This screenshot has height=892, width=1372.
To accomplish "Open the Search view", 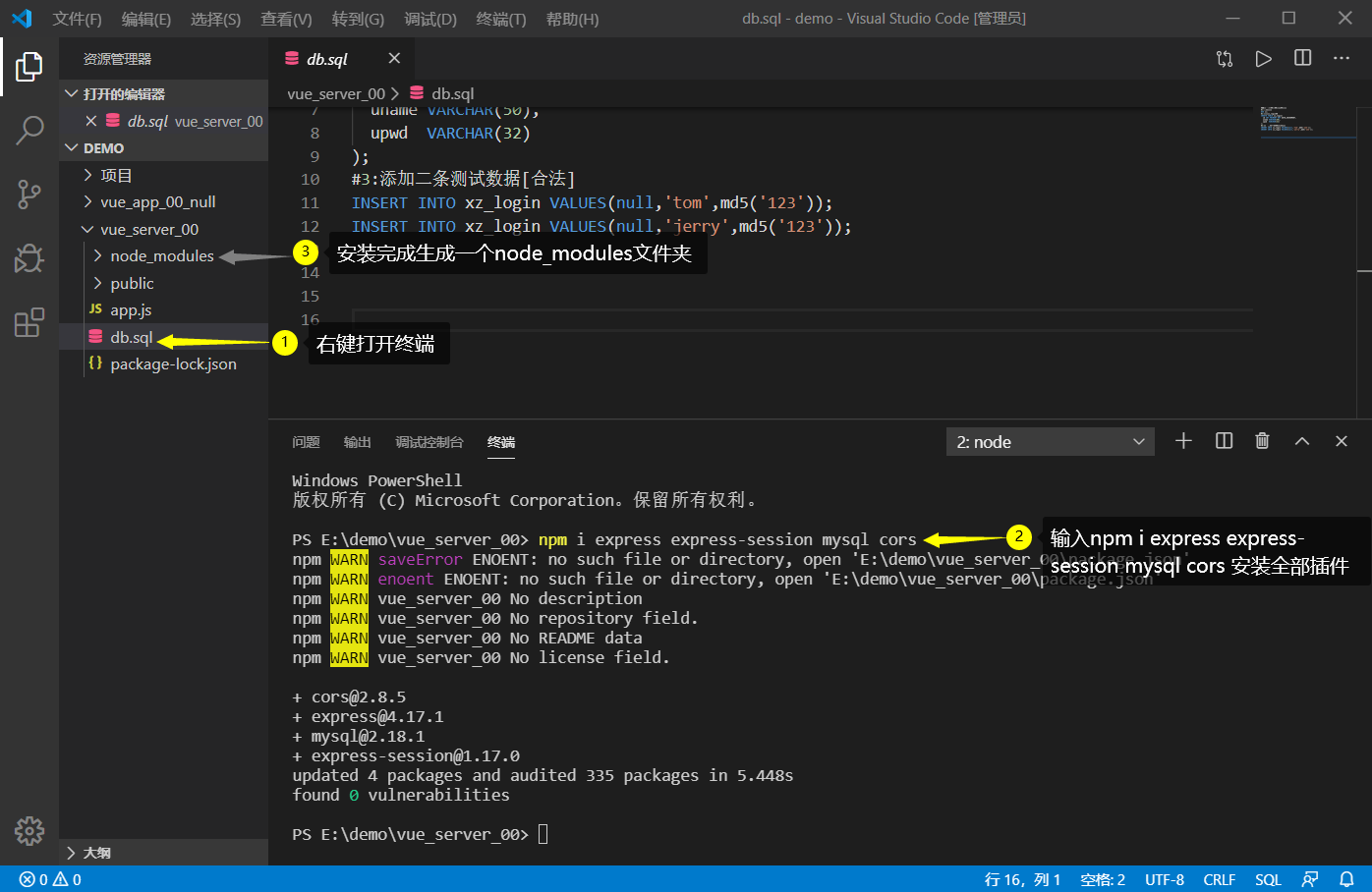I will 29,130.
